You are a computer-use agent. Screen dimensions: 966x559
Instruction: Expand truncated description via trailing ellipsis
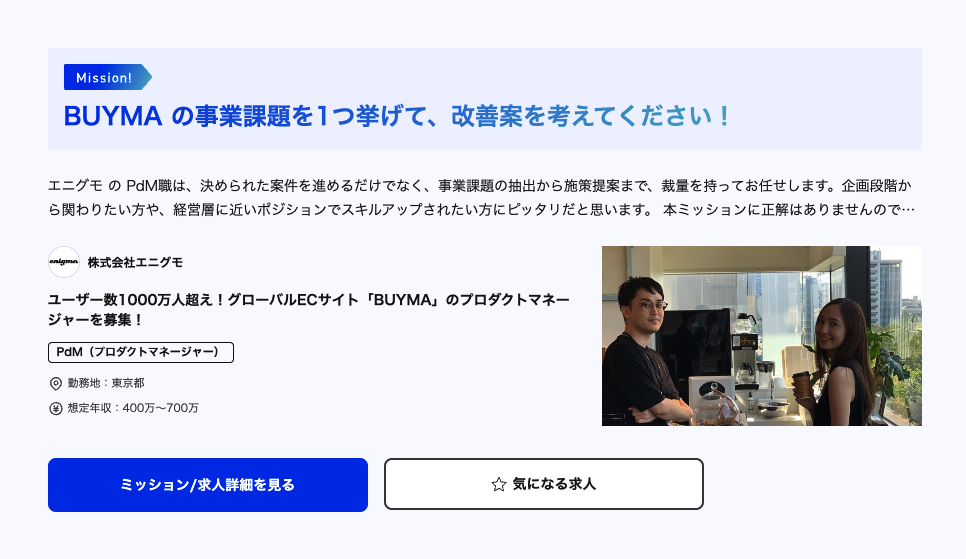click(908, 210)
